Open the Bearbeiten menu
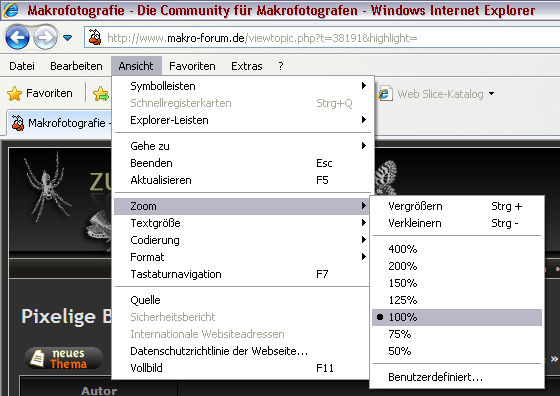Viewport: 560px width, 396px height. (x=76, y=66)
